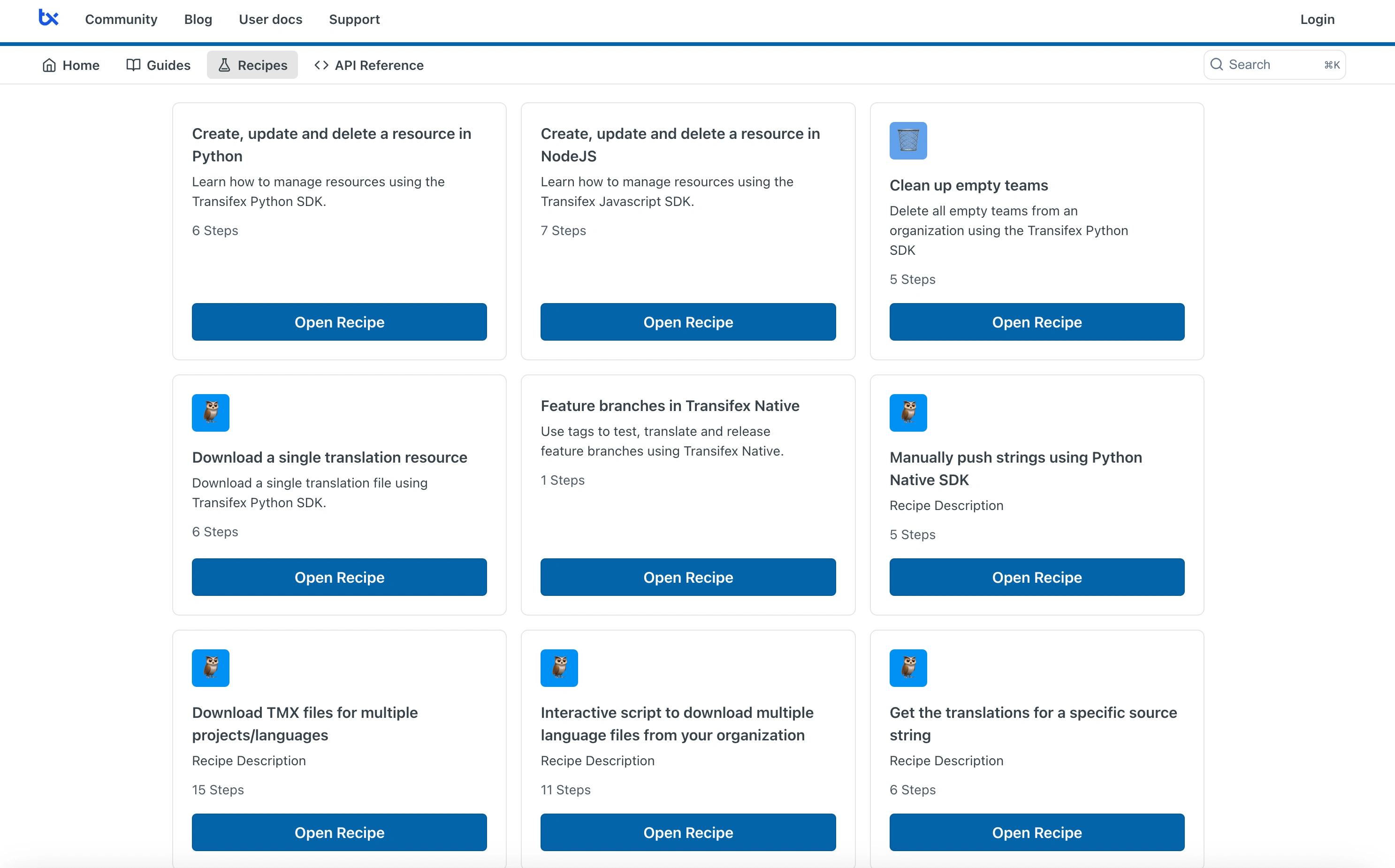Click the '11 Steps' label
1395x868 pixels.
pyautogui.click(x=565, y=790)
